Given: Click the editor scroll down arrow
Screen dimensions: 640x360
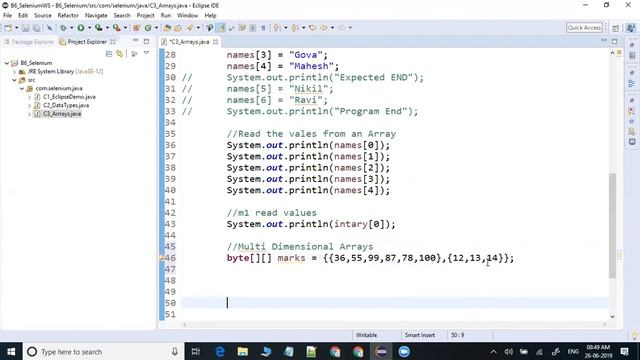Looking at the screenshot, I should tap(612, 316).
